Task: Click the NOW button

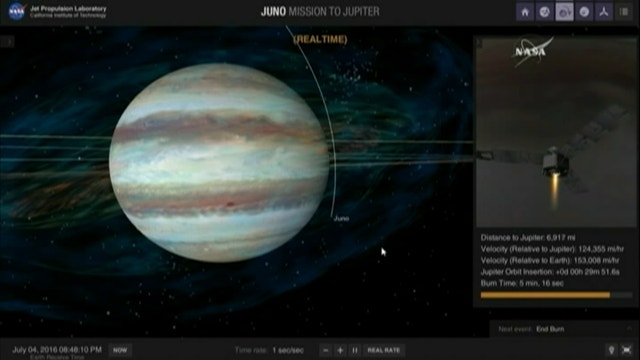Action: coord(120,350)
